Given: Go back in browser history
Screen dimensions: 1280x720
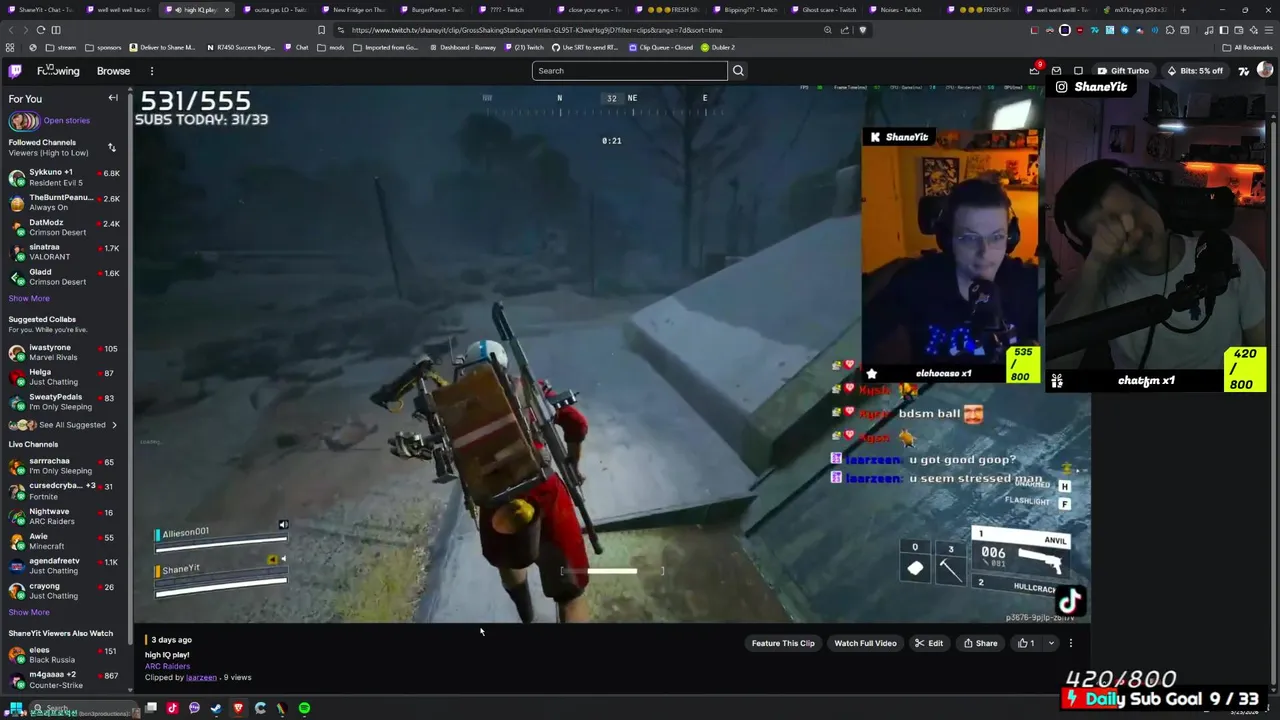Looking at the screenshot, I should 10,30.
